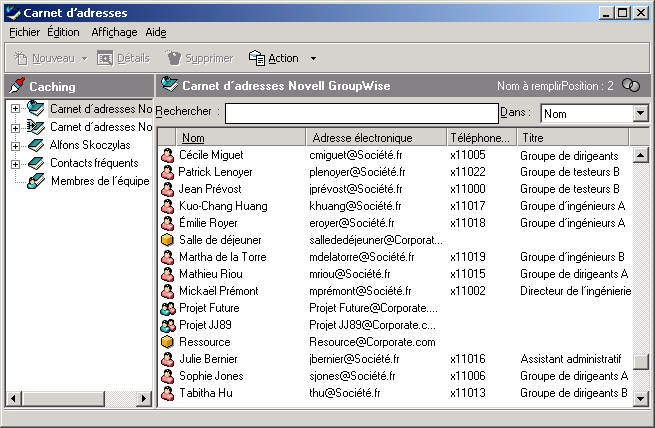655x428 pixels.
Task: Click the Contacts fréquents address book icon
Action: (36, 163)
